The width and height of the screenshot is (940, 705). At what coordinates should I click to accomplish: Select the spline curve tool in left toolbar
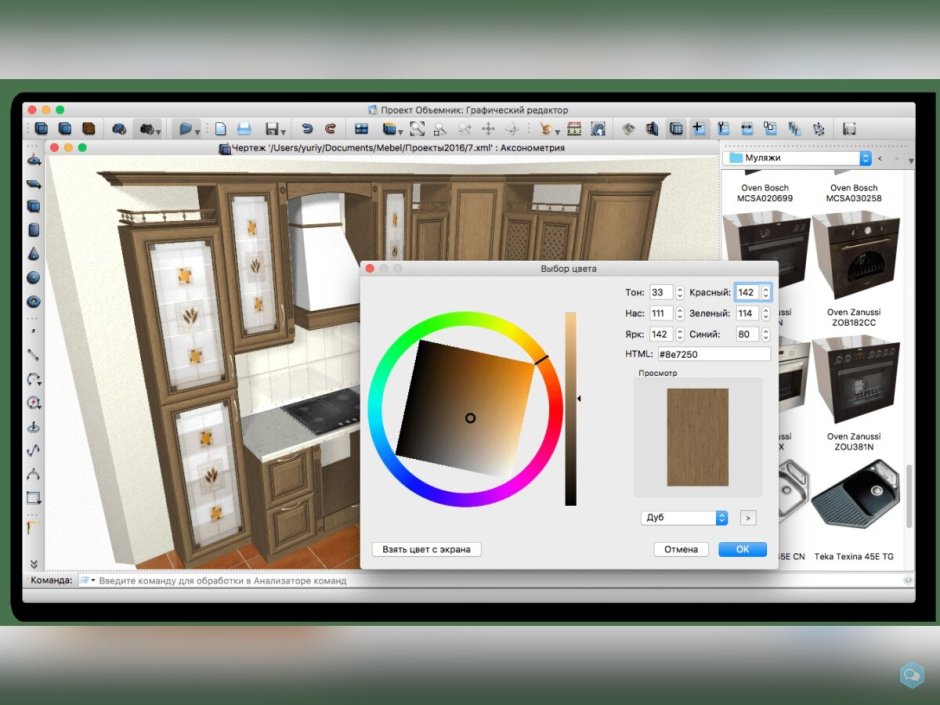point(34,450)
